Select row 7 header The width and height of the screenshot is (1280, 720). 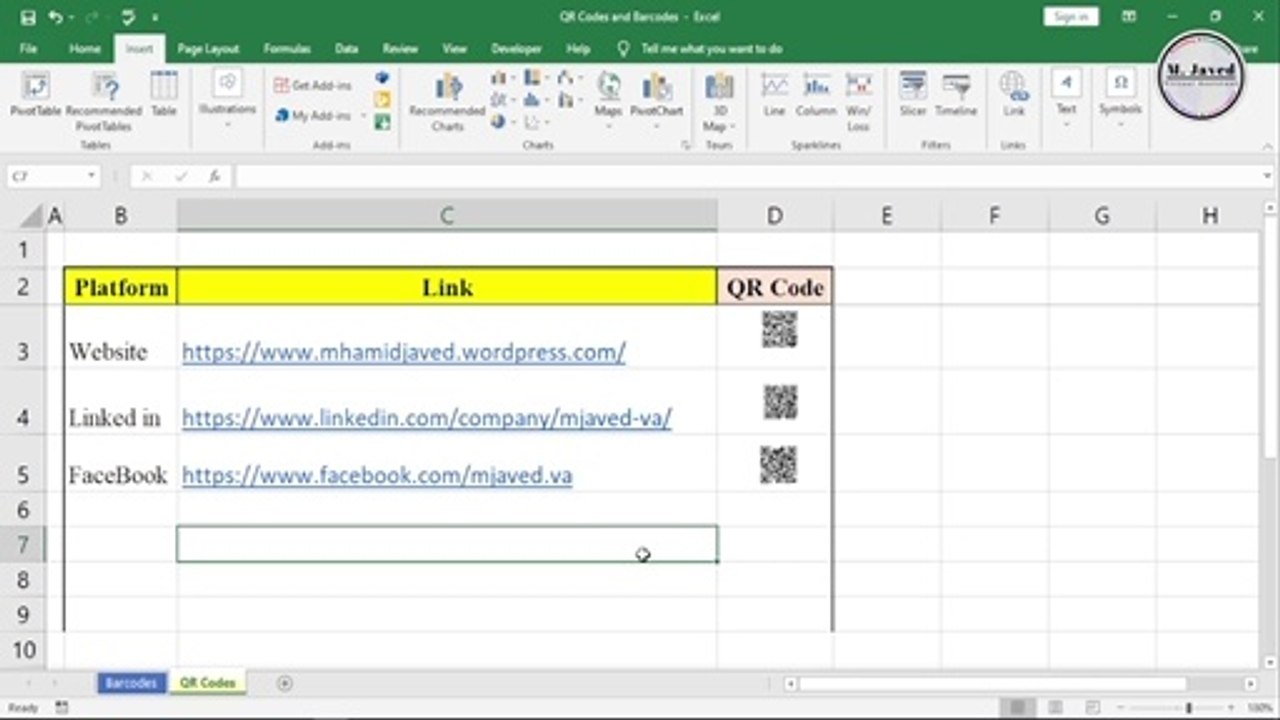[x=22, y=545]
